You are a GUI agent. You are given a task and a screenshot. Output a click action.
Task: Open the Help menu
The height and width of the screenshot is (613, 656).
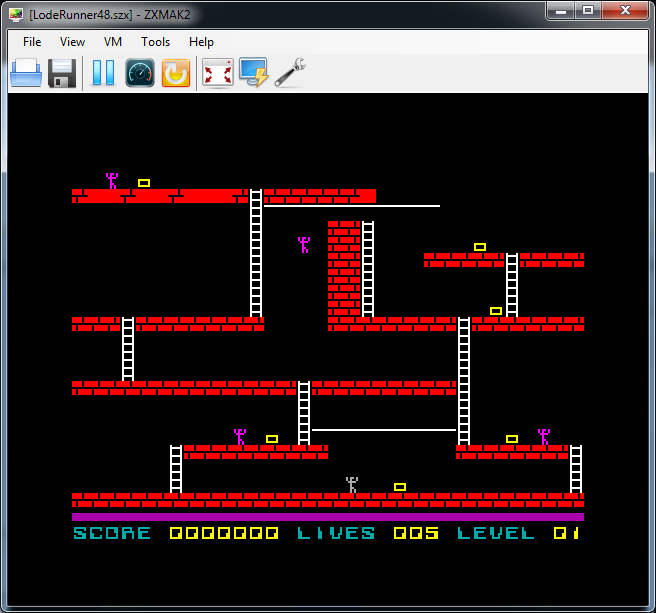coord(201,42)
